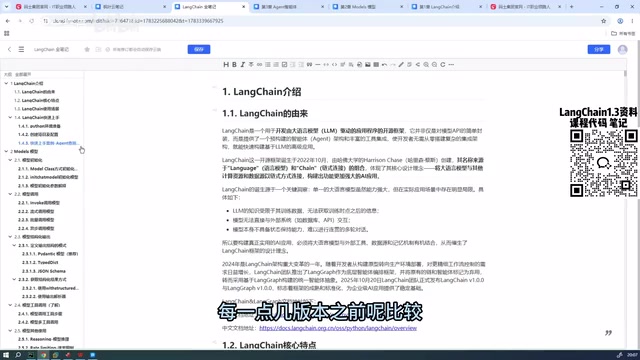Open the user avatar menu next to Share
Screen dimensions: 640x360
(x=622, y=49)
